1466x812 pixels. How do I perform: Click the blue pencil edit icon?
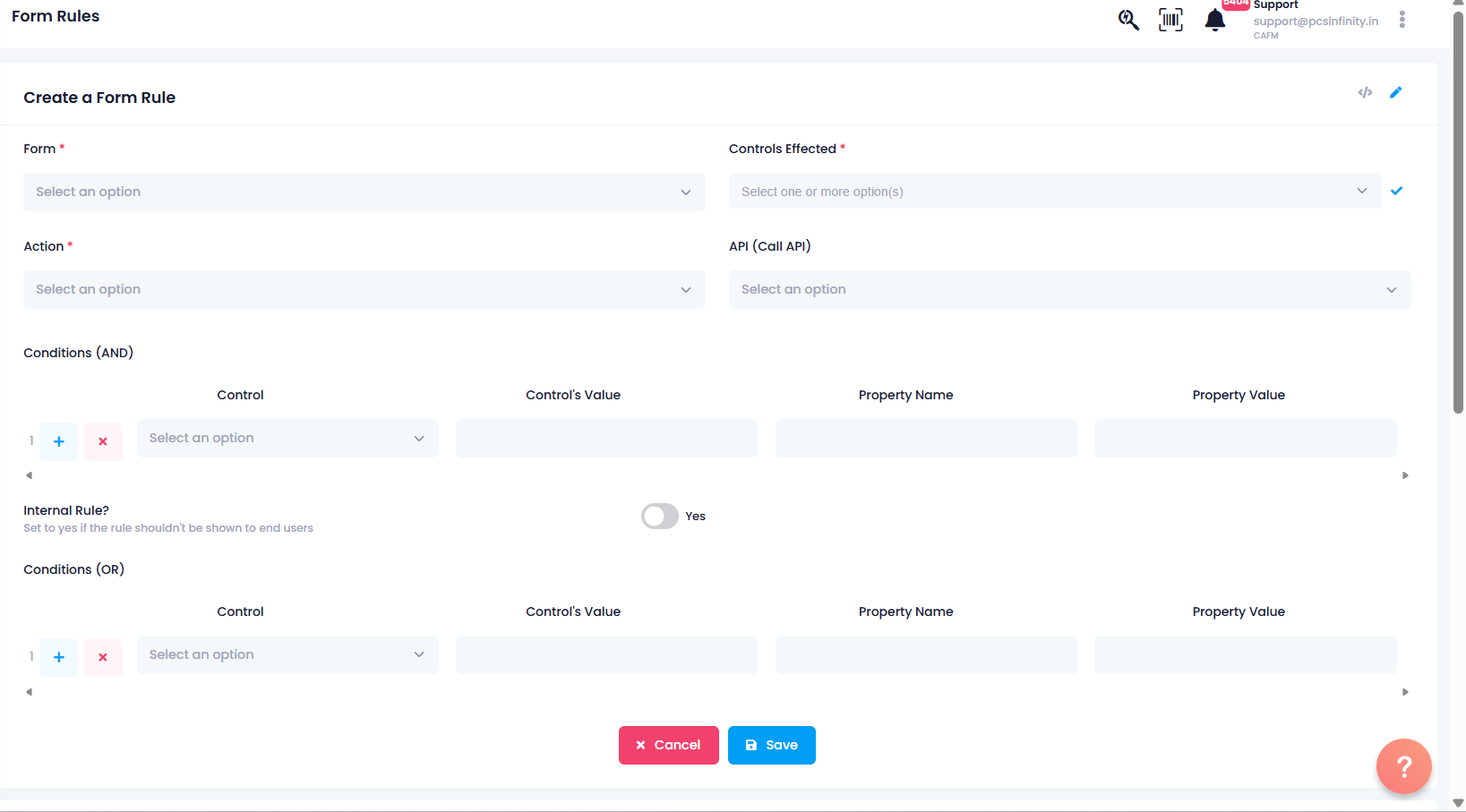pyautogui.click(x=1395, y=92)
